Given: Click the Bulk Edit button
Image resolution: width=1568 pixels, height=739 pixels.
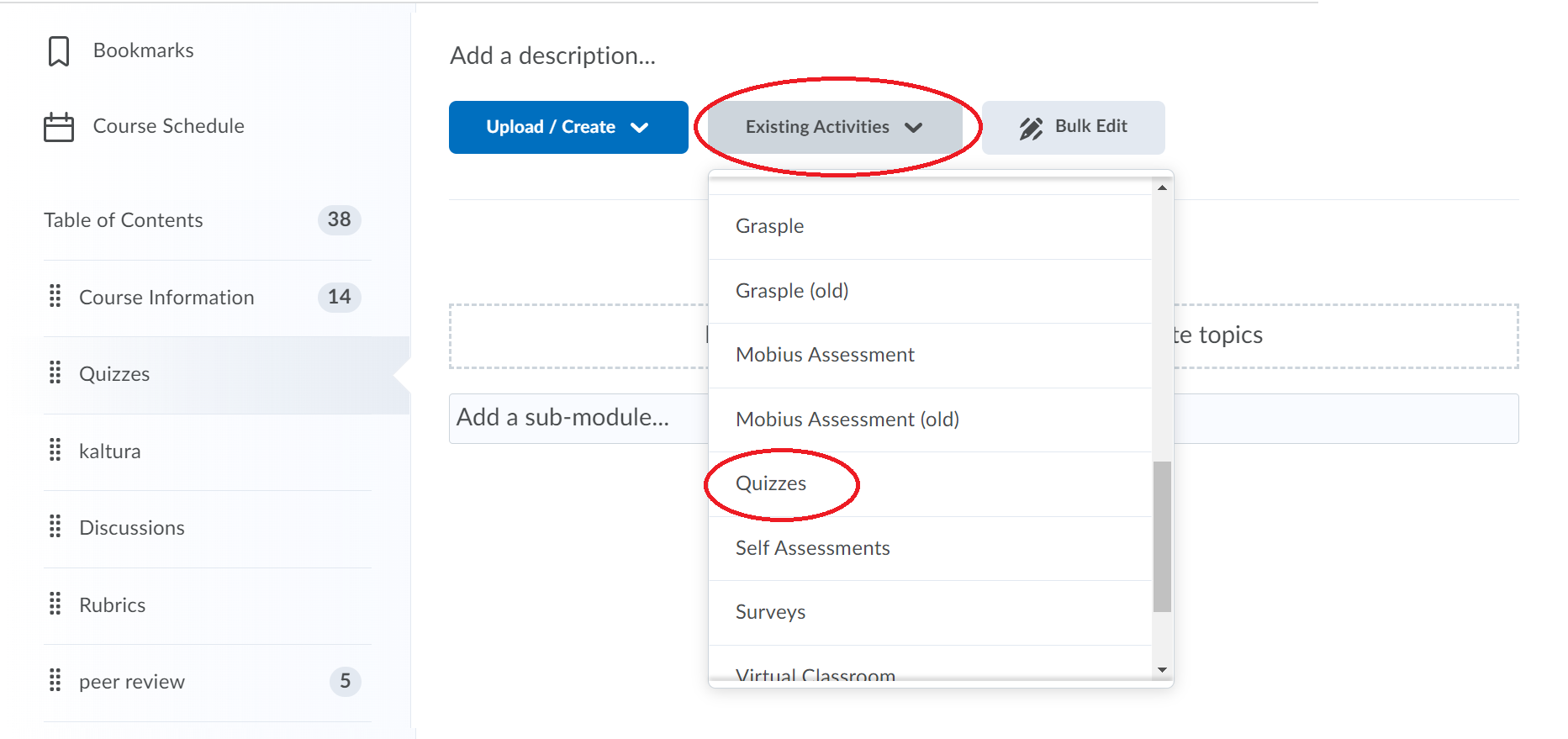Looking at the screenshot, I should pyautogui.click(x=1073, y=127).
